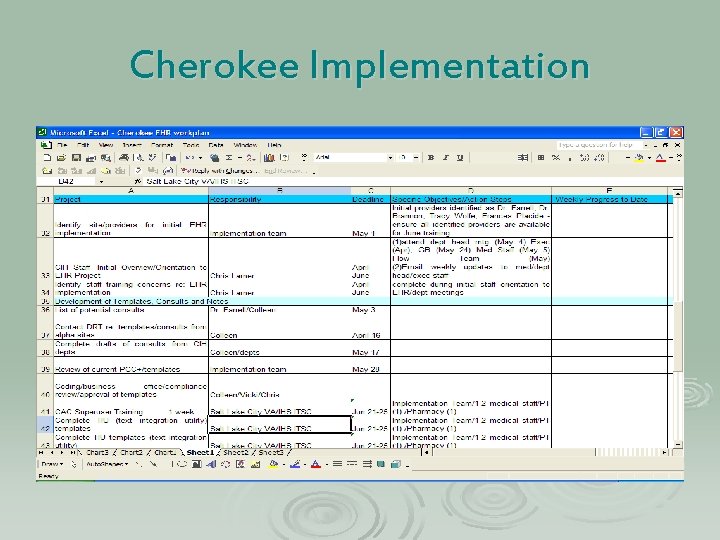The width and height of the screenshot is (720, 540).
Task: Select the column A header
Action: (131, 191)
